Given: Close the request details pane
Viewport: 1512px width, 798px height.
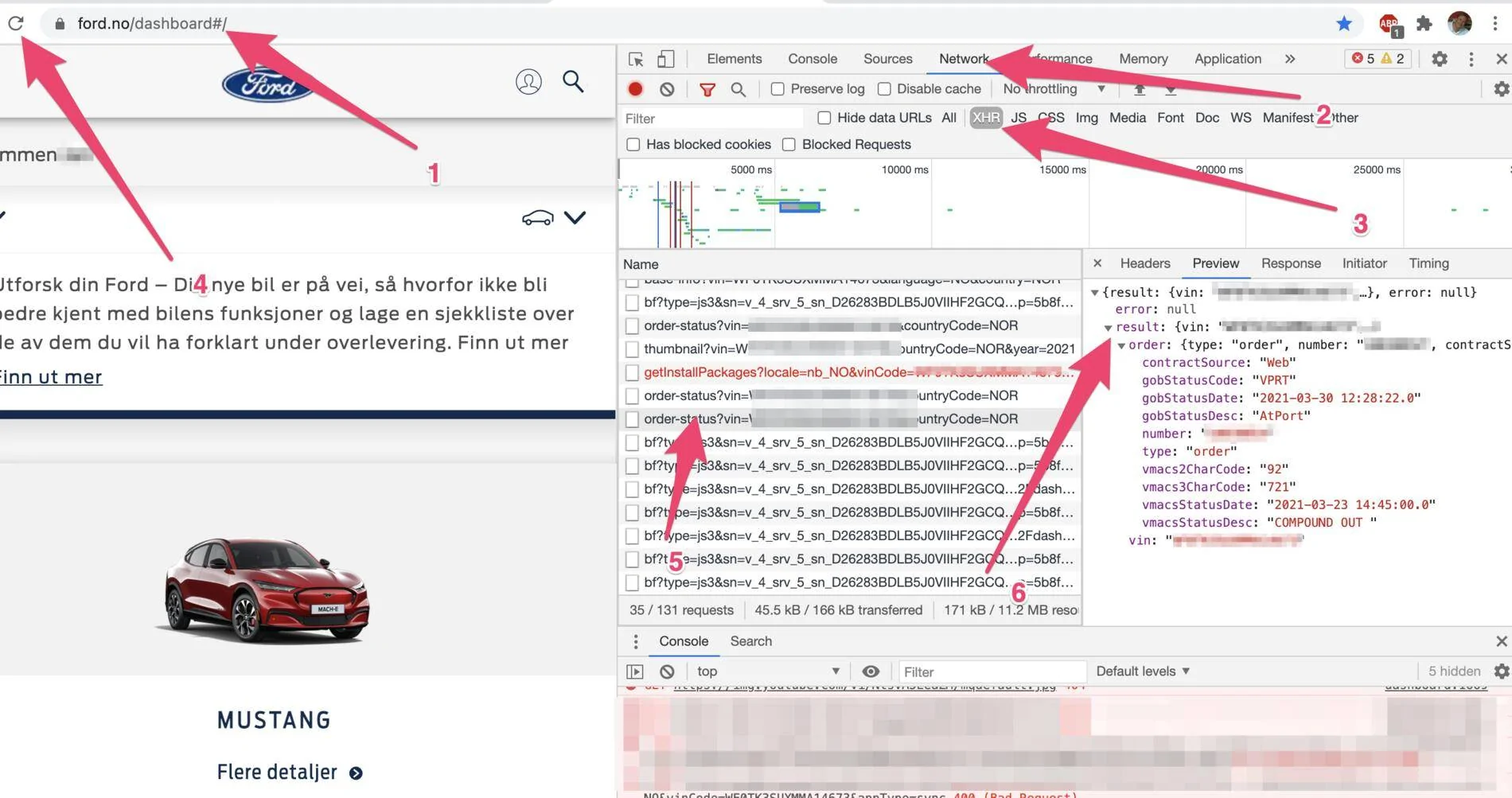Looking at the screenshot, I should point(1097,263).
